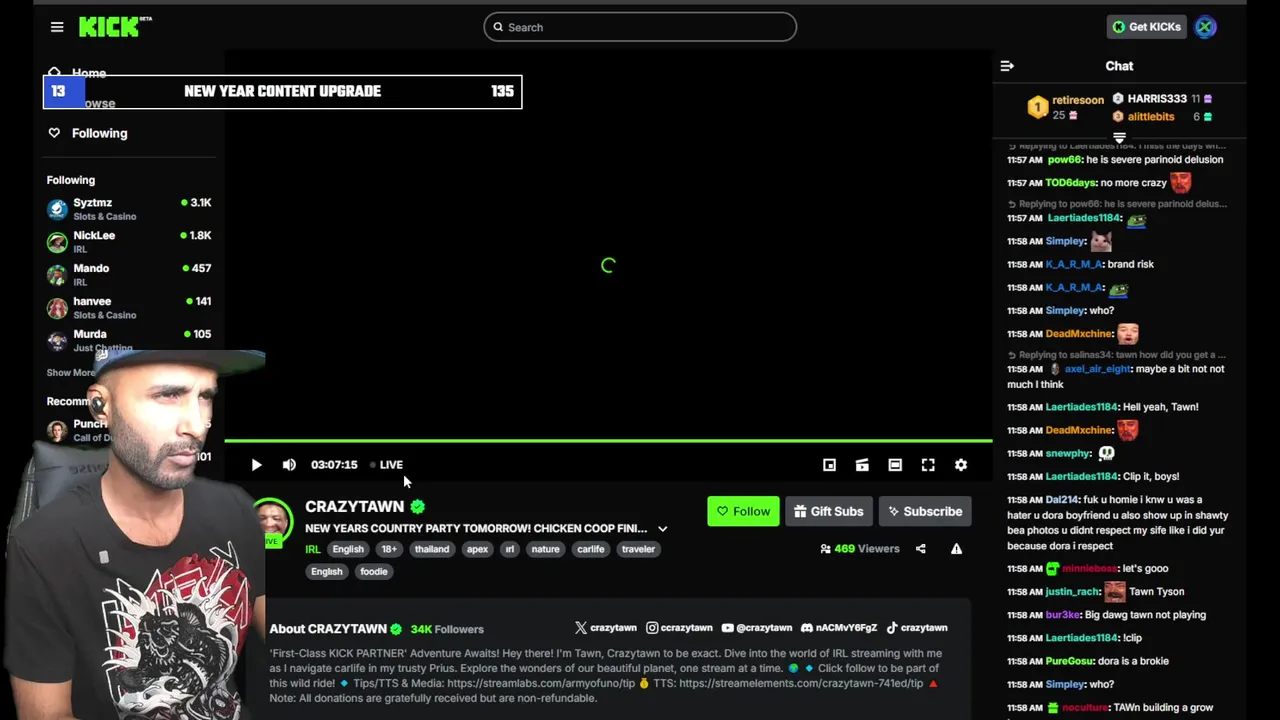Click username justin_rach in chat
Viewport: 1280px width, 720px height.
(1074, 592)
